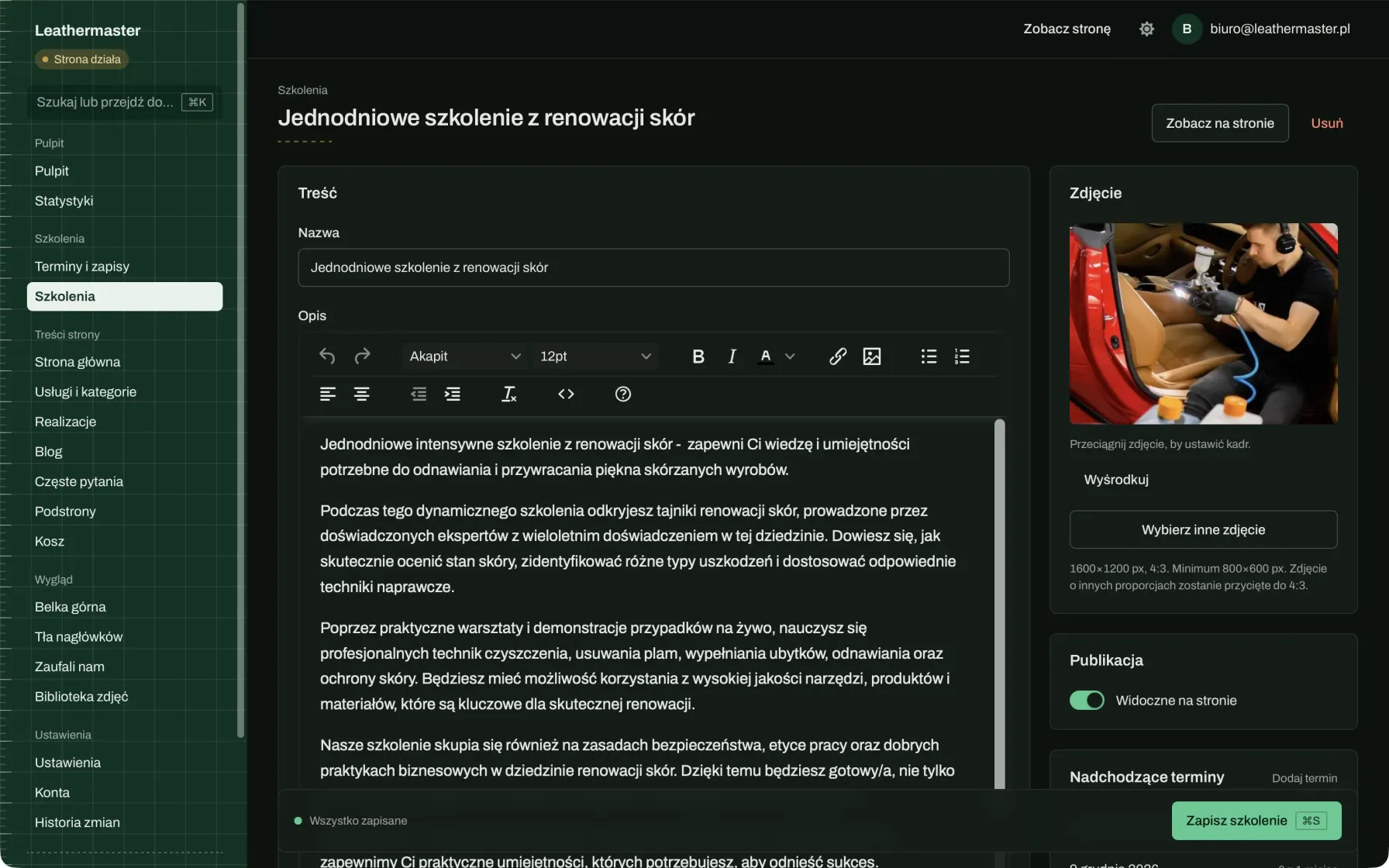Expand the text color chevron
The image size is (1389, 868).
pyautogui.click(x=790, y=356)
